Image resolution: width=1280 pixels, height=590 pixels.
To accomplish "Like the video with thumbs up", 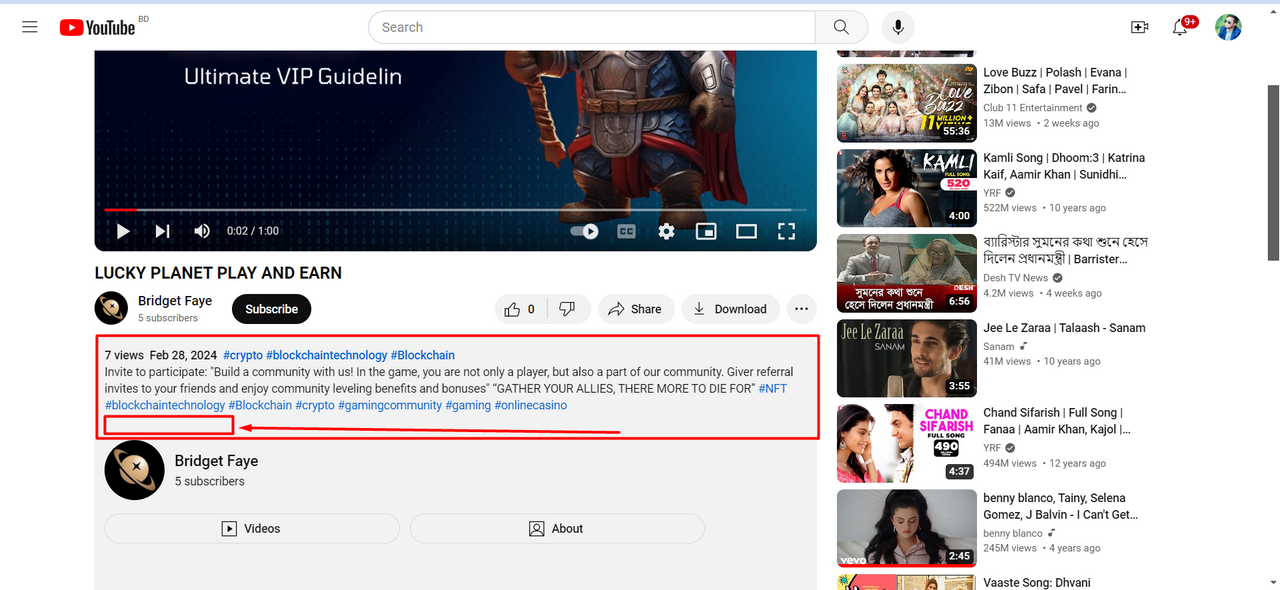I will click(520, 309).
